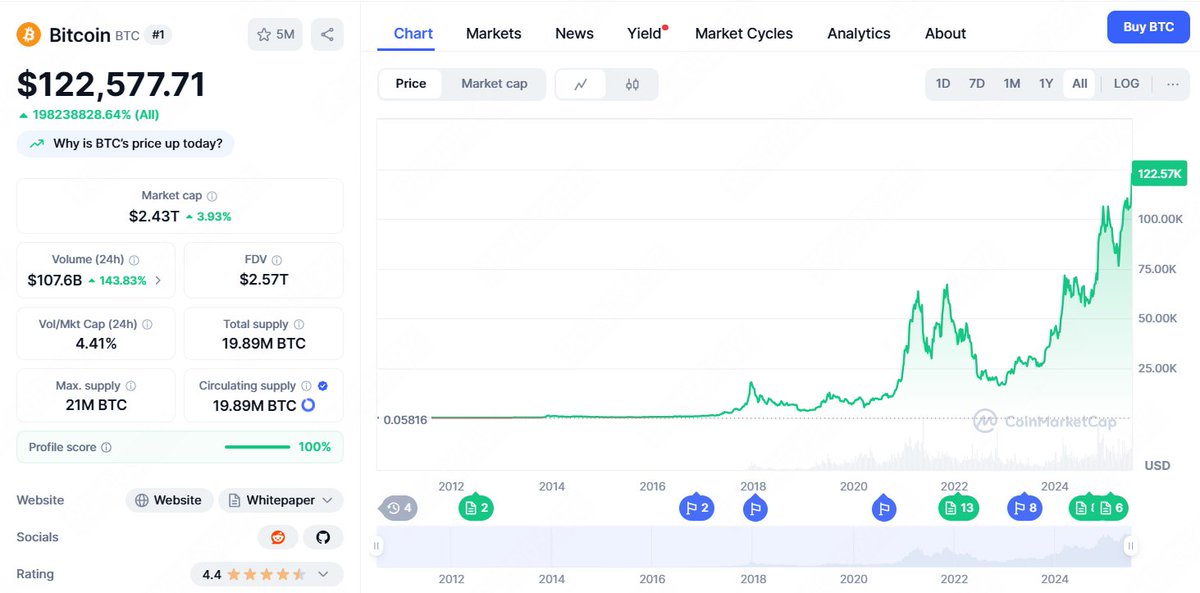1200x593 pixels.
Task: Enable LOG scale on chart
Action: pyautogui.click(x=1127, y=84)
